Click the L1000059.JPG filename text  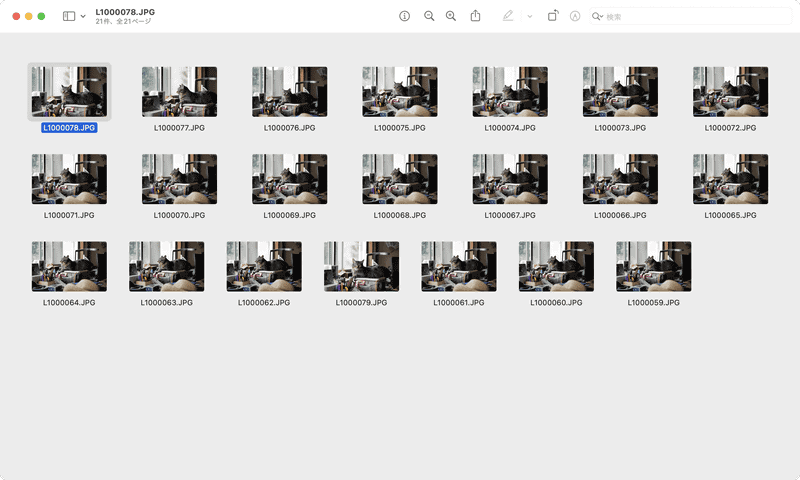click(654, 302)
